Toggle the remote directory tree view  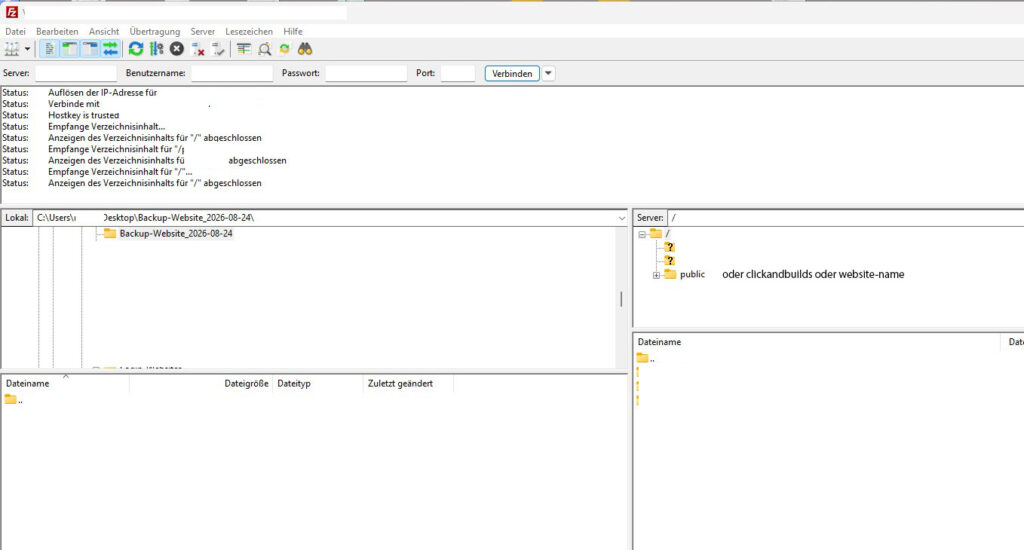coord(90,49)
